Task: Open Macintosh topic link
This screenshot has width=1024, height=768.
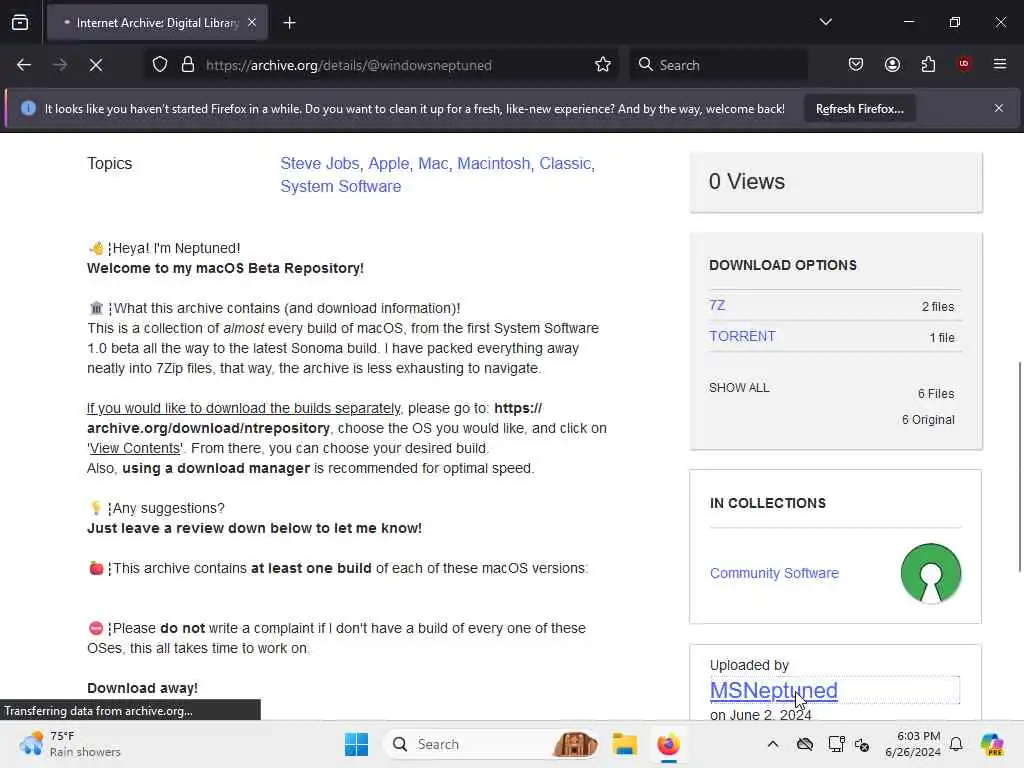Action: pos(493,163)
